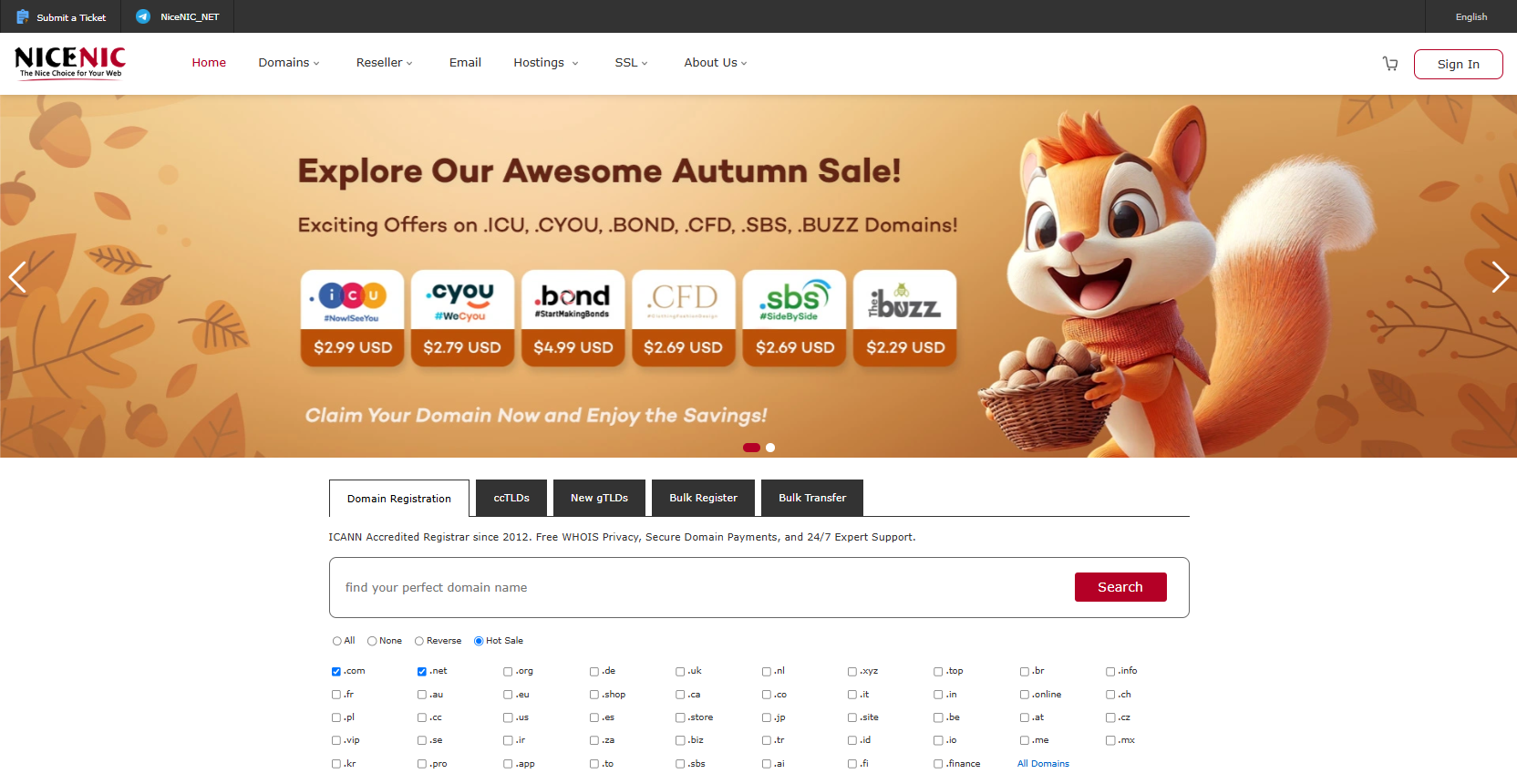Click the Sign In button
Image resolution: width=1517 pixels, height=784 pixels.
1458,64
